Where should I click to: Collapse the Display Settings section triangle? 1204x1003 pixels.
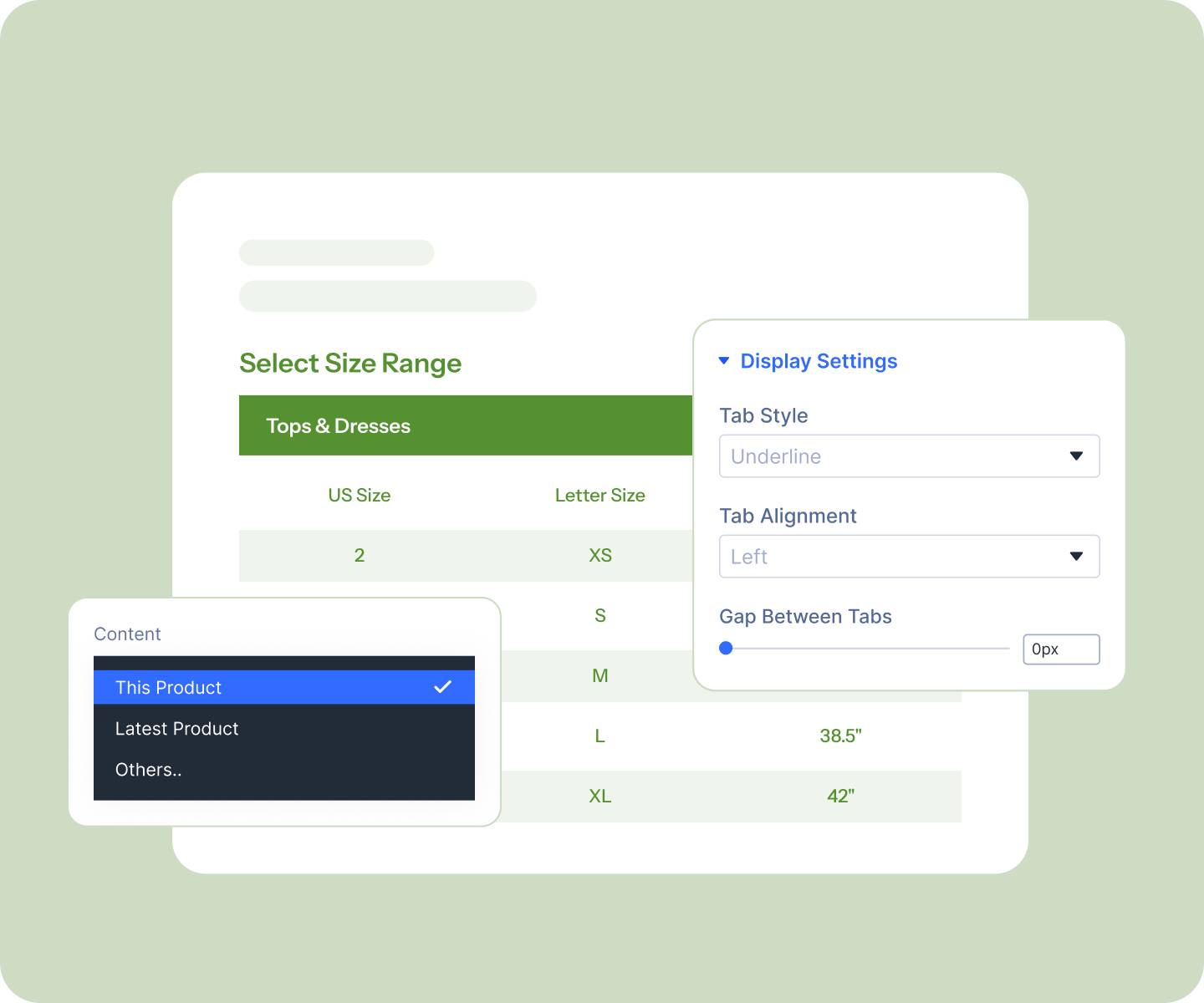pyautogui.click(x=724, y=361)
